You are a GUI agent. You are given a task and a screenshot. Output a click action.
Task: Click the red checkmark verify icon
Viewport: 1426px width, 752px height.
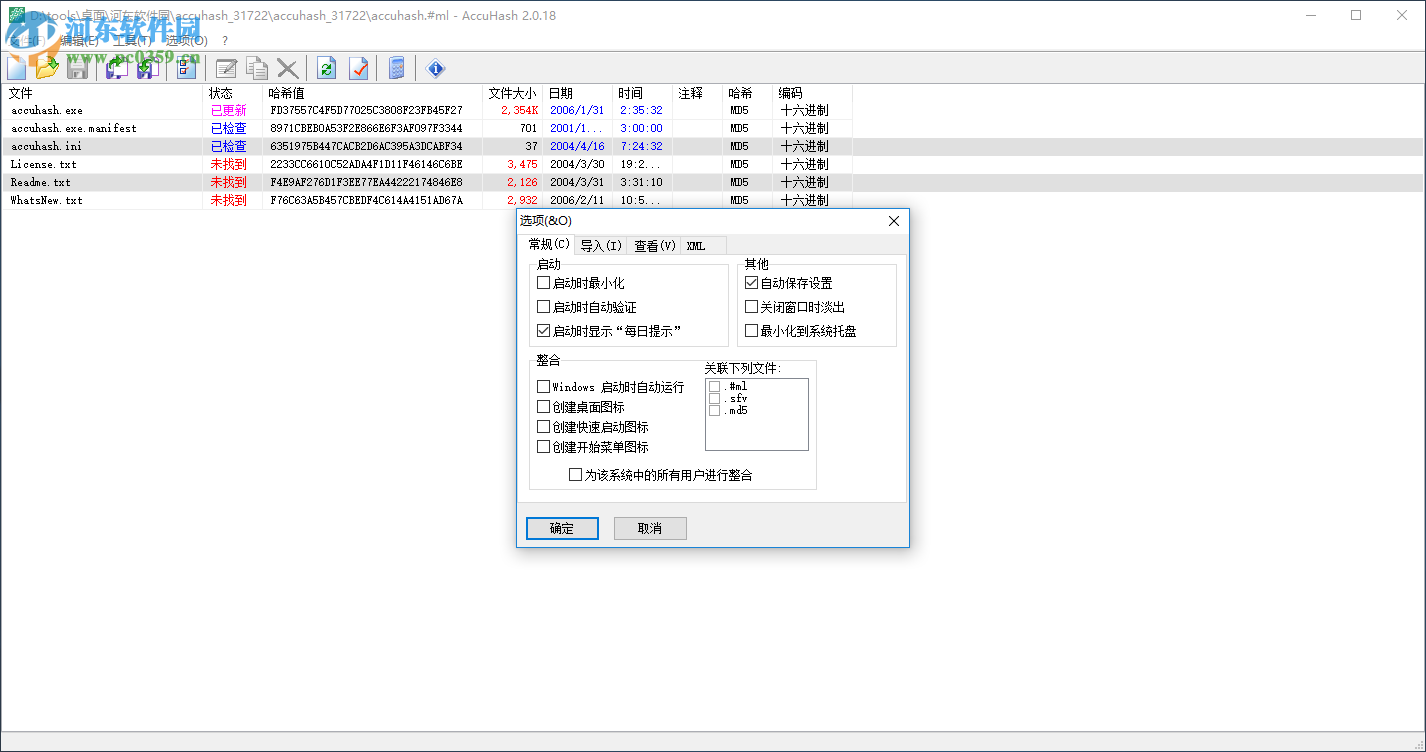[358, 68]
